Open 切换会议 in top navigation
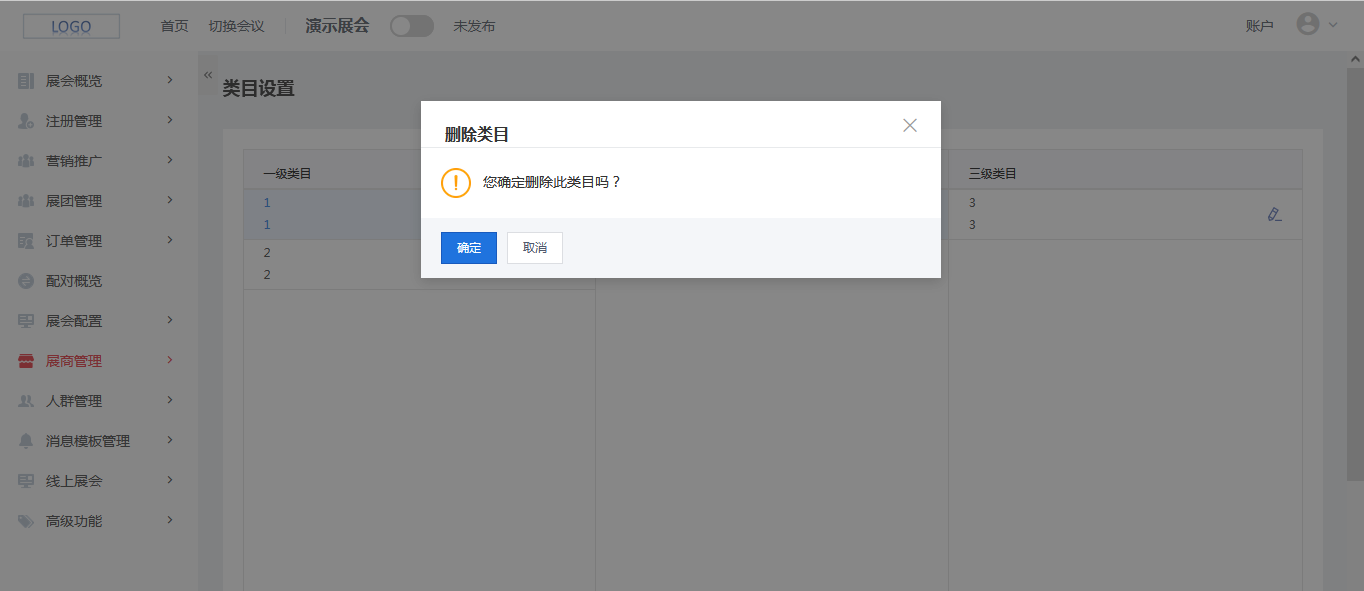 coord(236,26)
